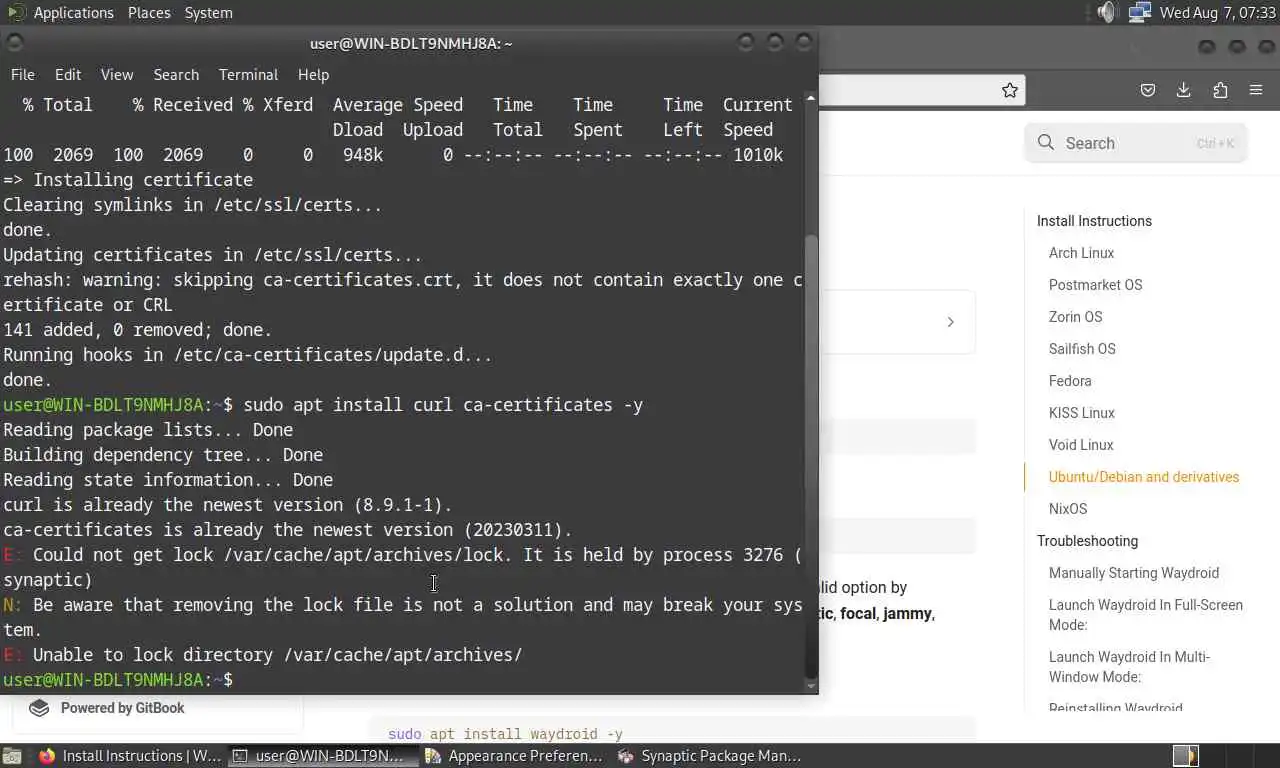Screen dimensions: 1280x768
Task: Click the '=> Installing certificate' line
Action: 128,180
